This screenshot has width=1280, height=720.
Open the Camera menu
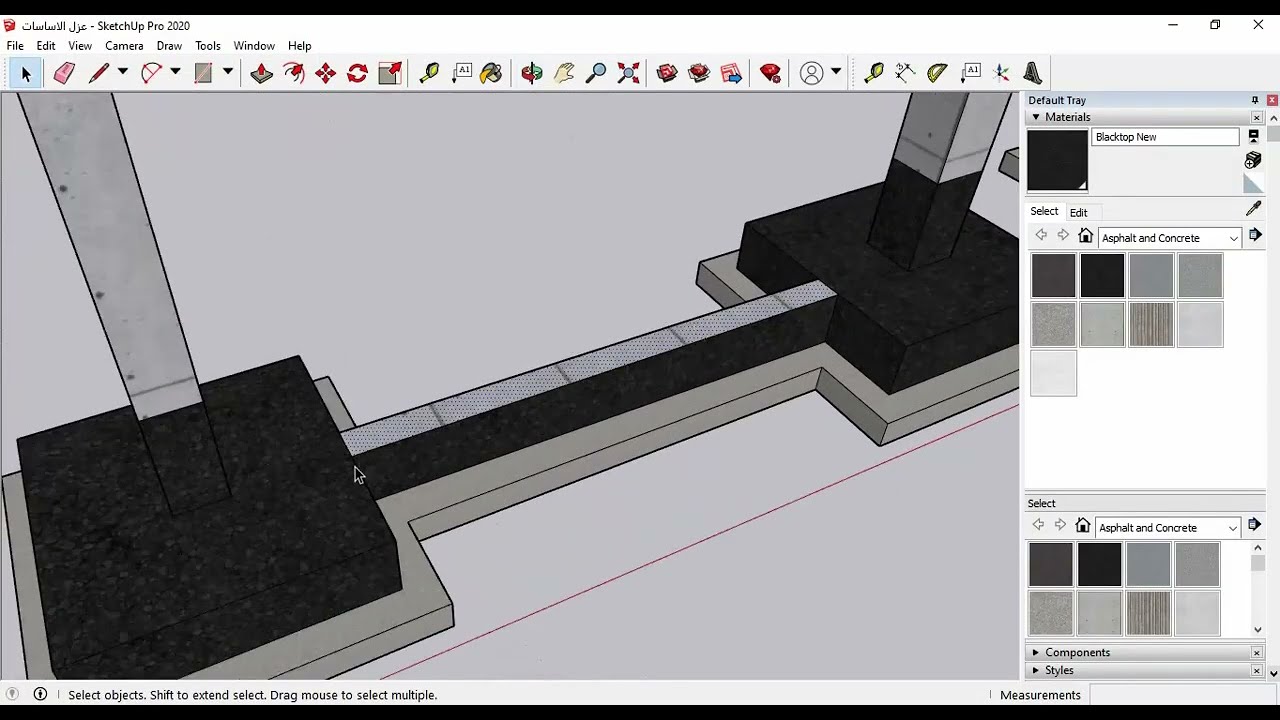(x=124, y=46)
